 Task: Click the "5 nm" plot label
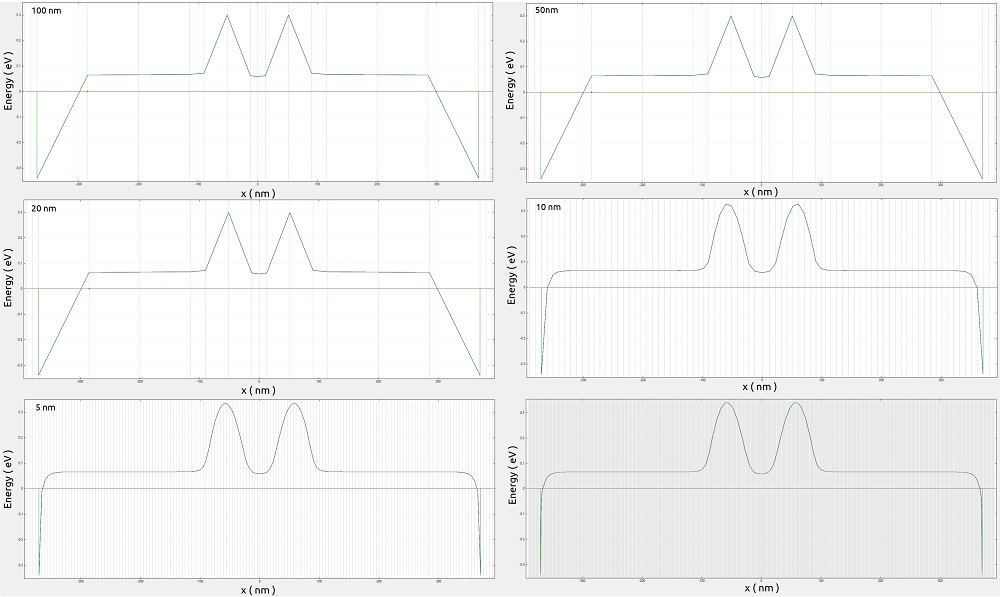click(x=45, y=407)
